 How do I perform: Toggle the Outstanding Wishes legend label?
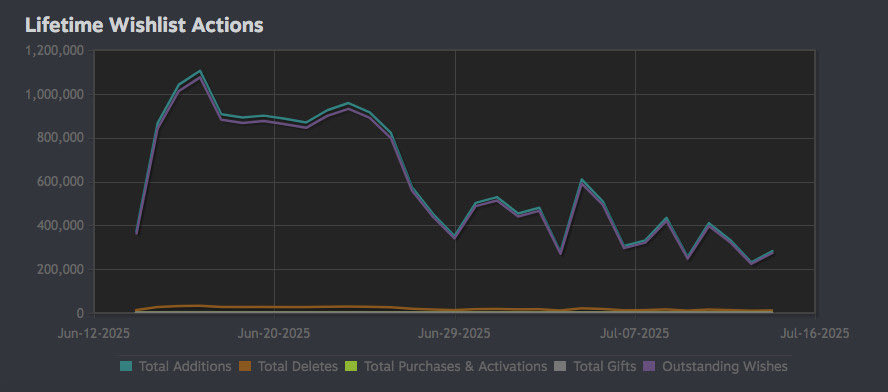[725, 367]
